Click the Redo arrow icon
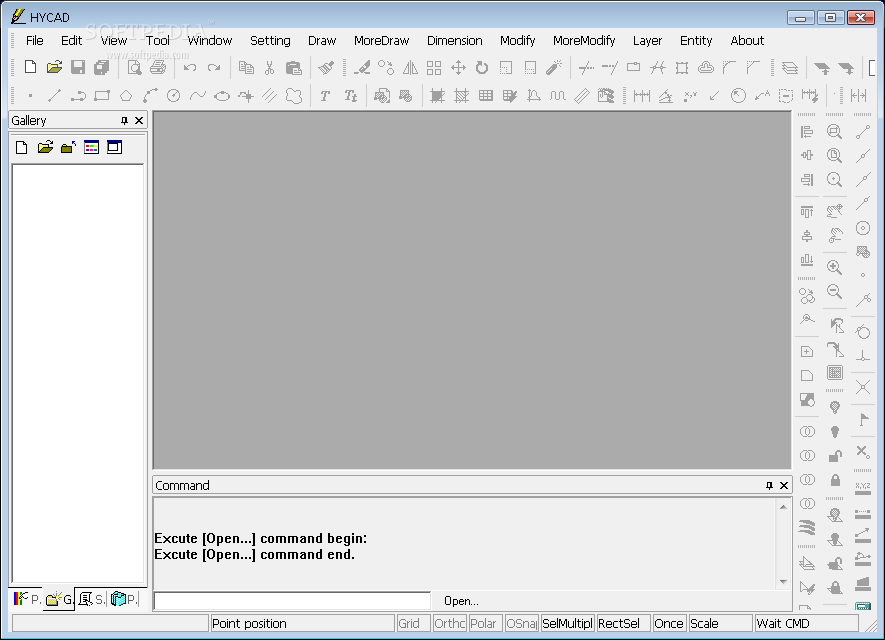885x640 pixels. pos(214,68)
